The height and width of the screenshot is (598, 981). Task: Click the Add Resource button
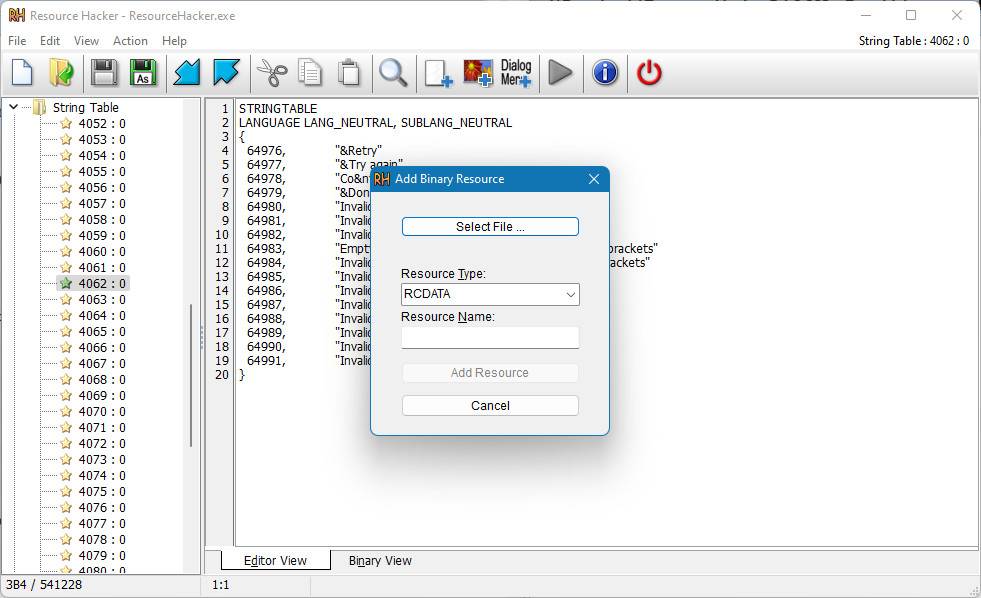490,373
